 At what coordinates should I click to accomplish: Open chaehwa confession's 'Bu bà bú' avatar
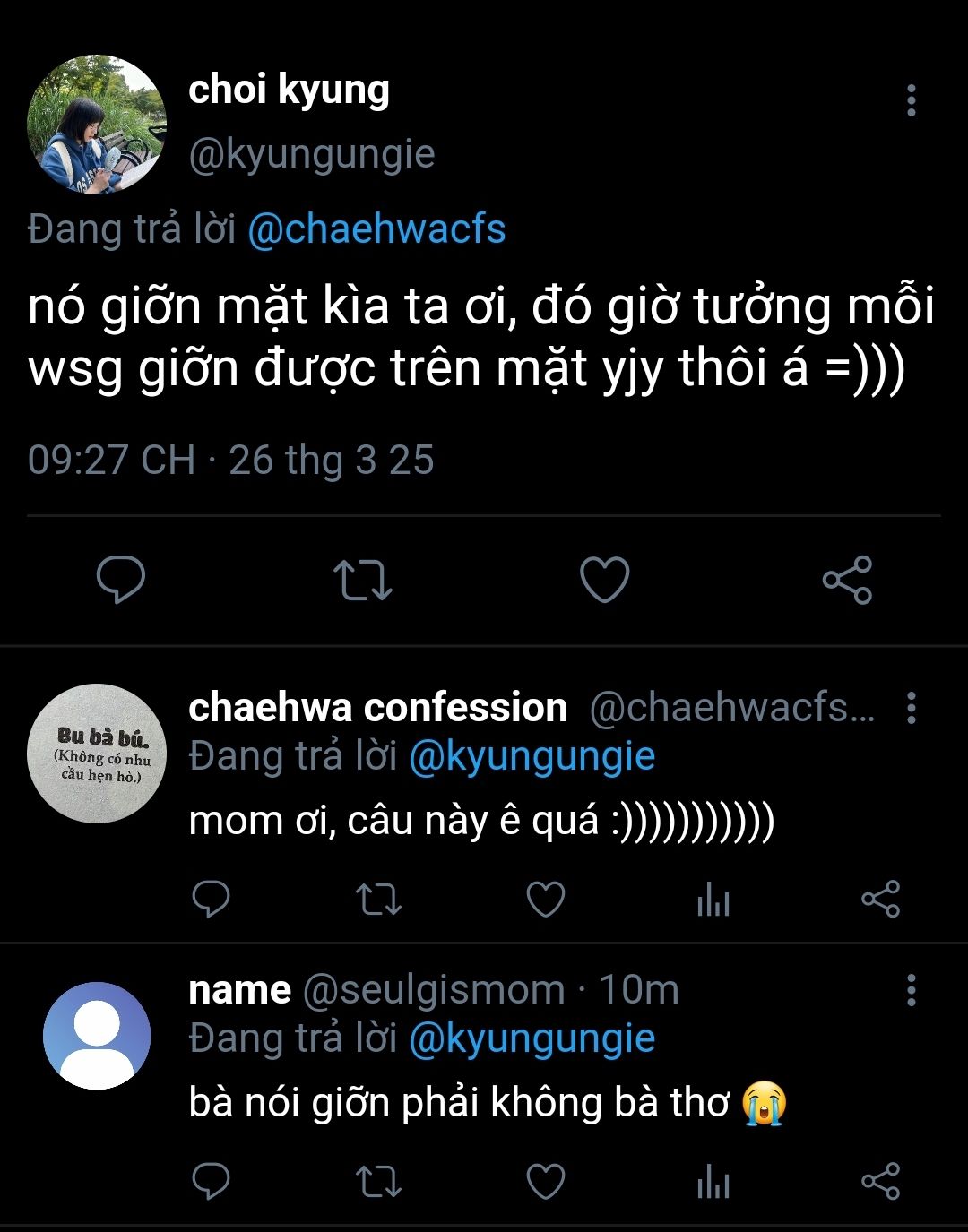click(97, 754)
